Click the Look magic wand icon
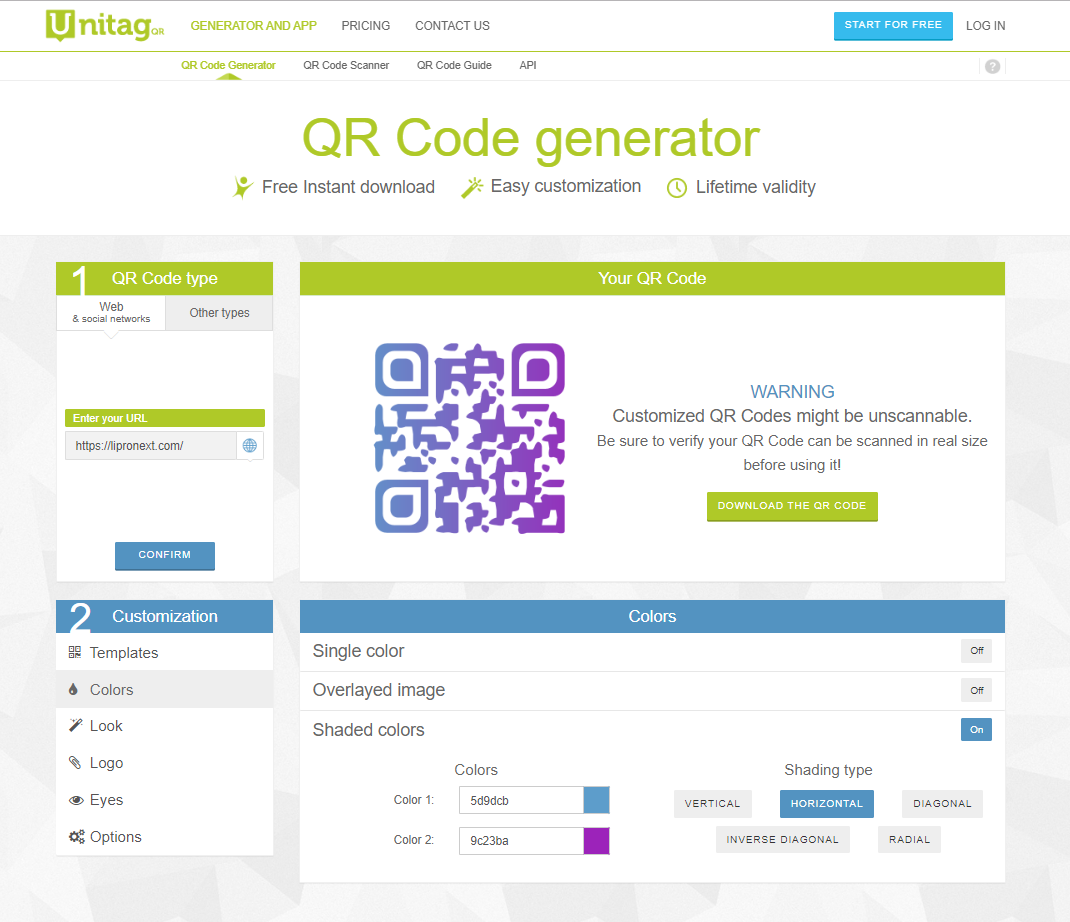Viewport: 1070px width, 922px height. (75, 725)
